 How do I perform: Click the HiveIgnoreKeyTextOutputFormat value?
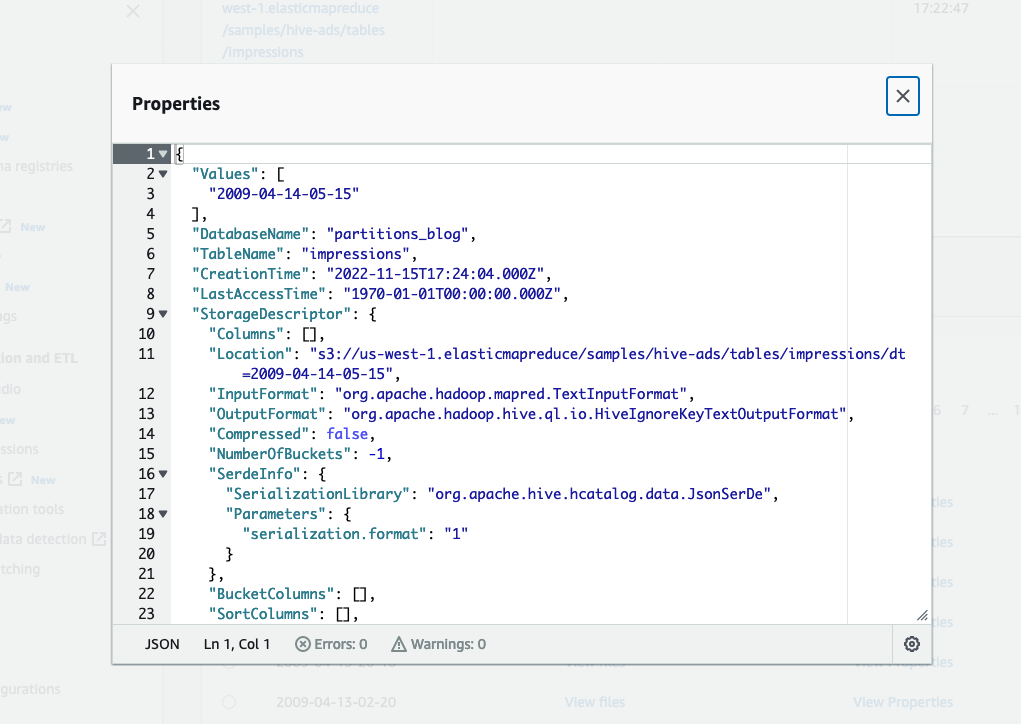(x=595, y=414)
